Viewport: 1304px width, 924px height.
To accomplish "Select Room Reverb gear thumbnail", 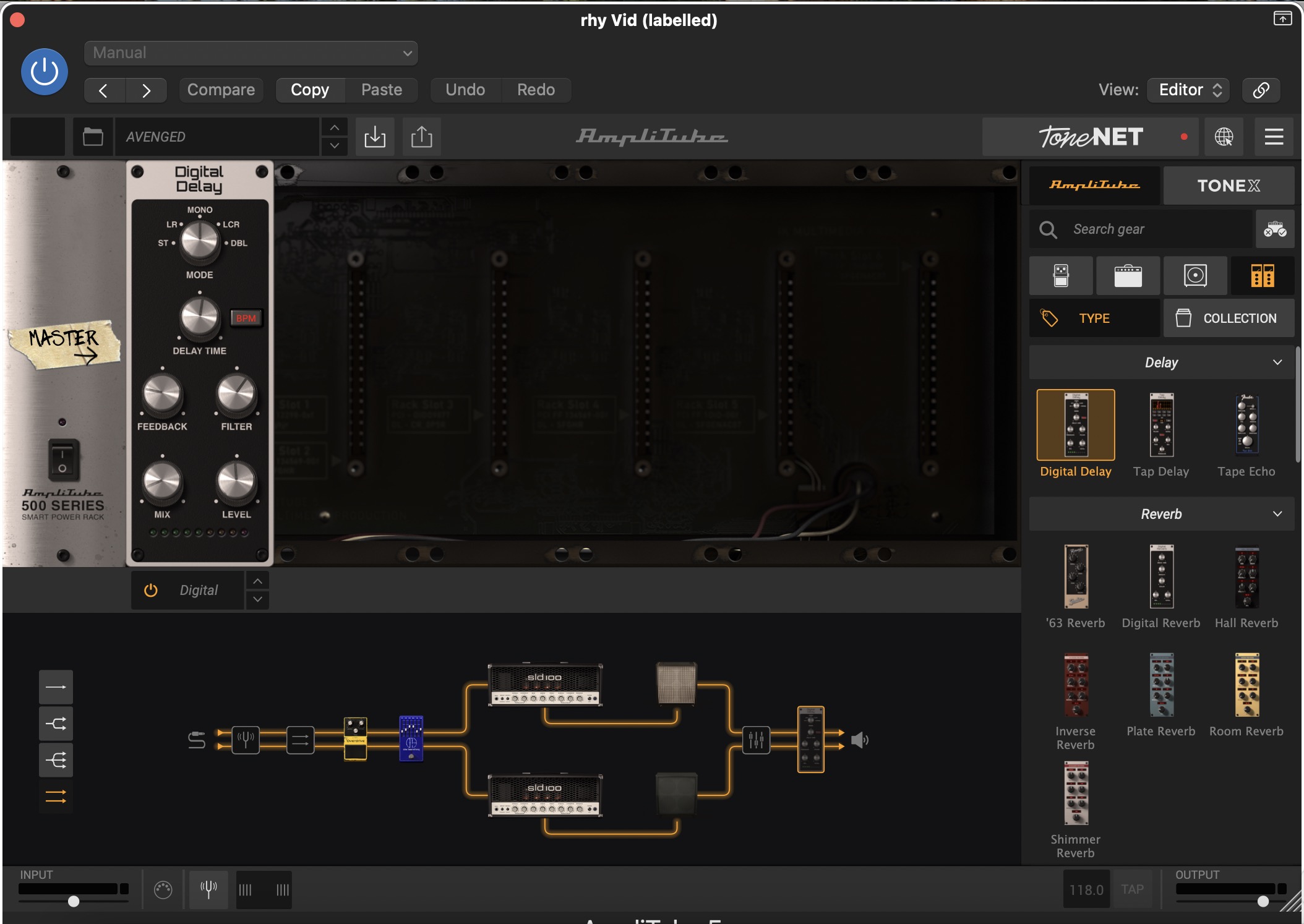I will [x=1246, y=685].
